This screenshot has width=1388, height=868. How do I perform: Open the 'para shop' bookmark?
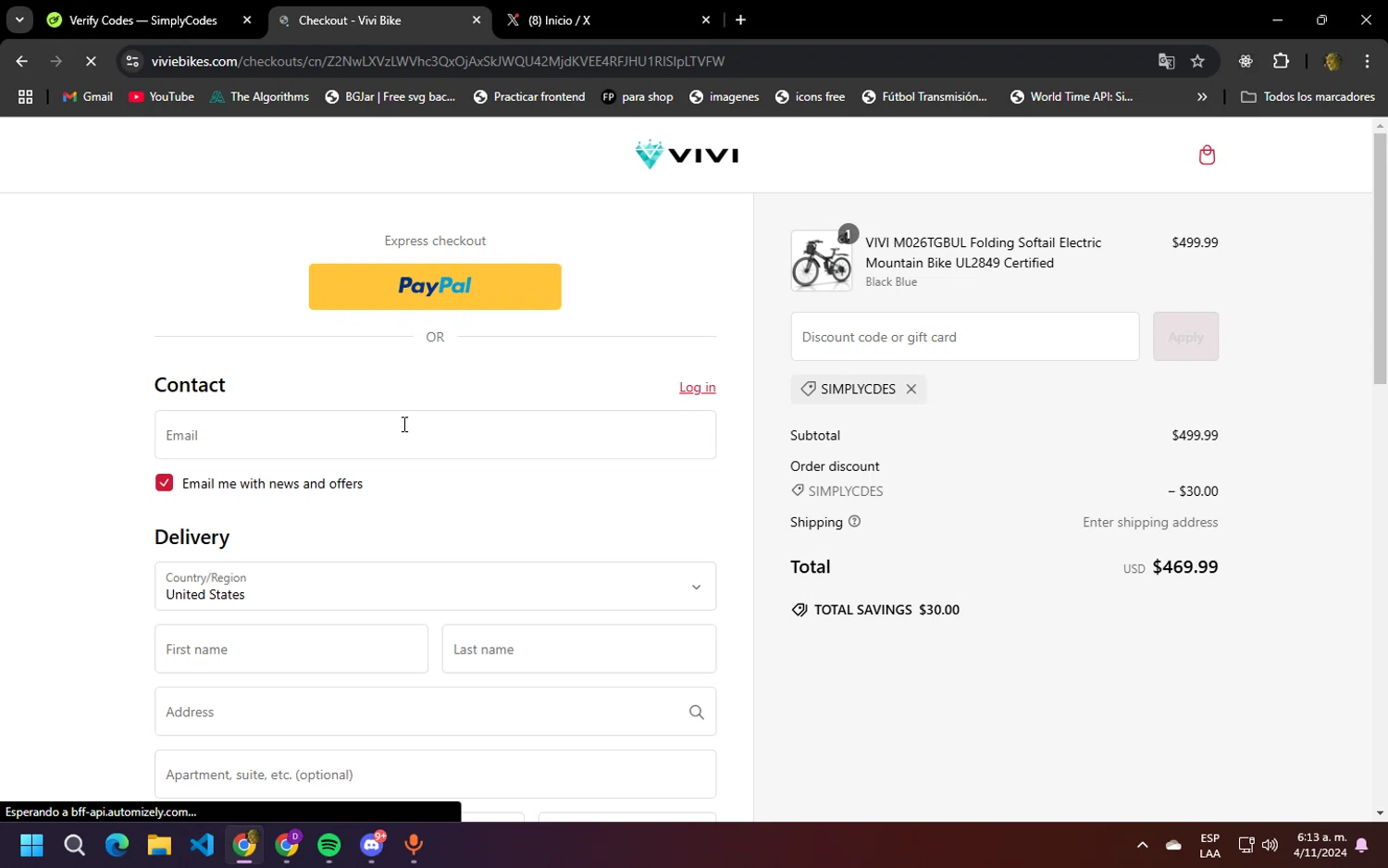[638, 96]
